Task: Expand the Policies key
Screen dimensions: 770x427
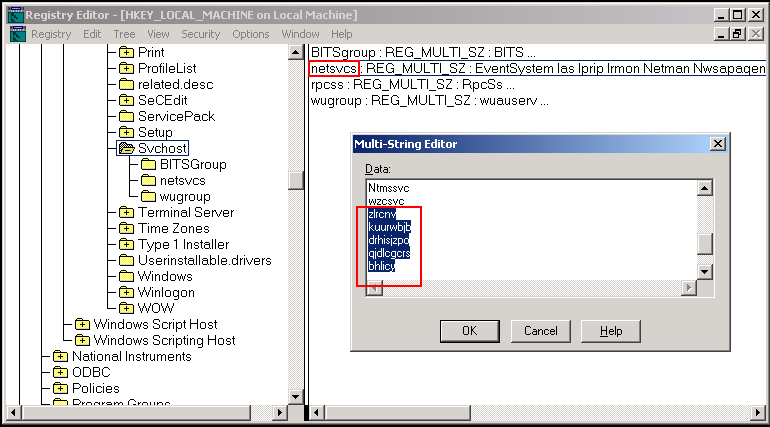Action: pos(60,388)
